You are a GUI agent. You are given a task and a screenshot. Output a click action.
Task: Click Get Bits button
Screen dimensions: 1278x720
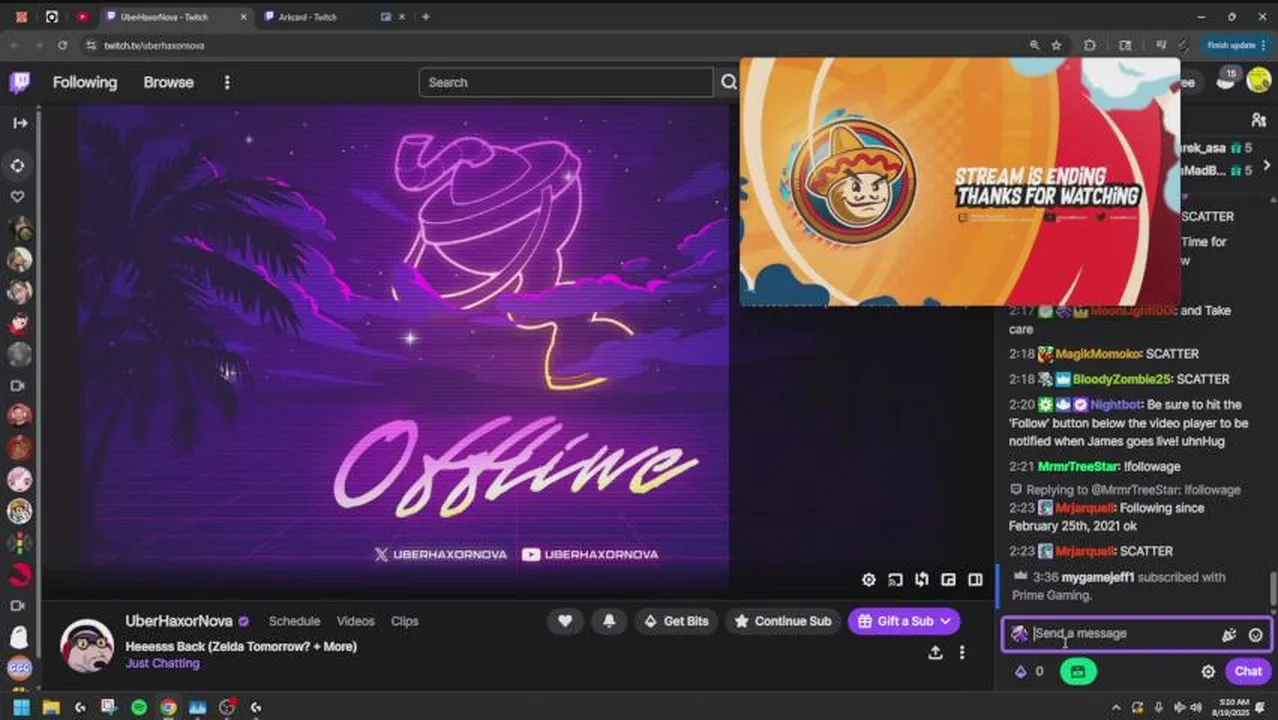tap(675, 621)
